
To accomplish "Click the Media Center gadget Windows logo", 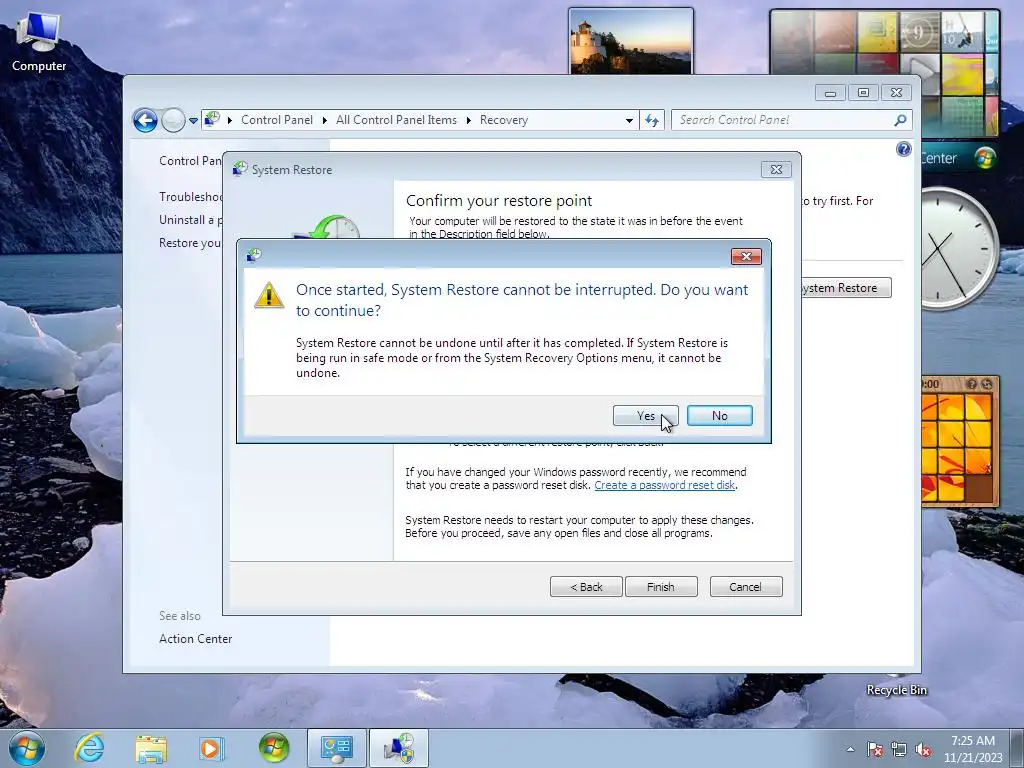I will click(985, 158).
